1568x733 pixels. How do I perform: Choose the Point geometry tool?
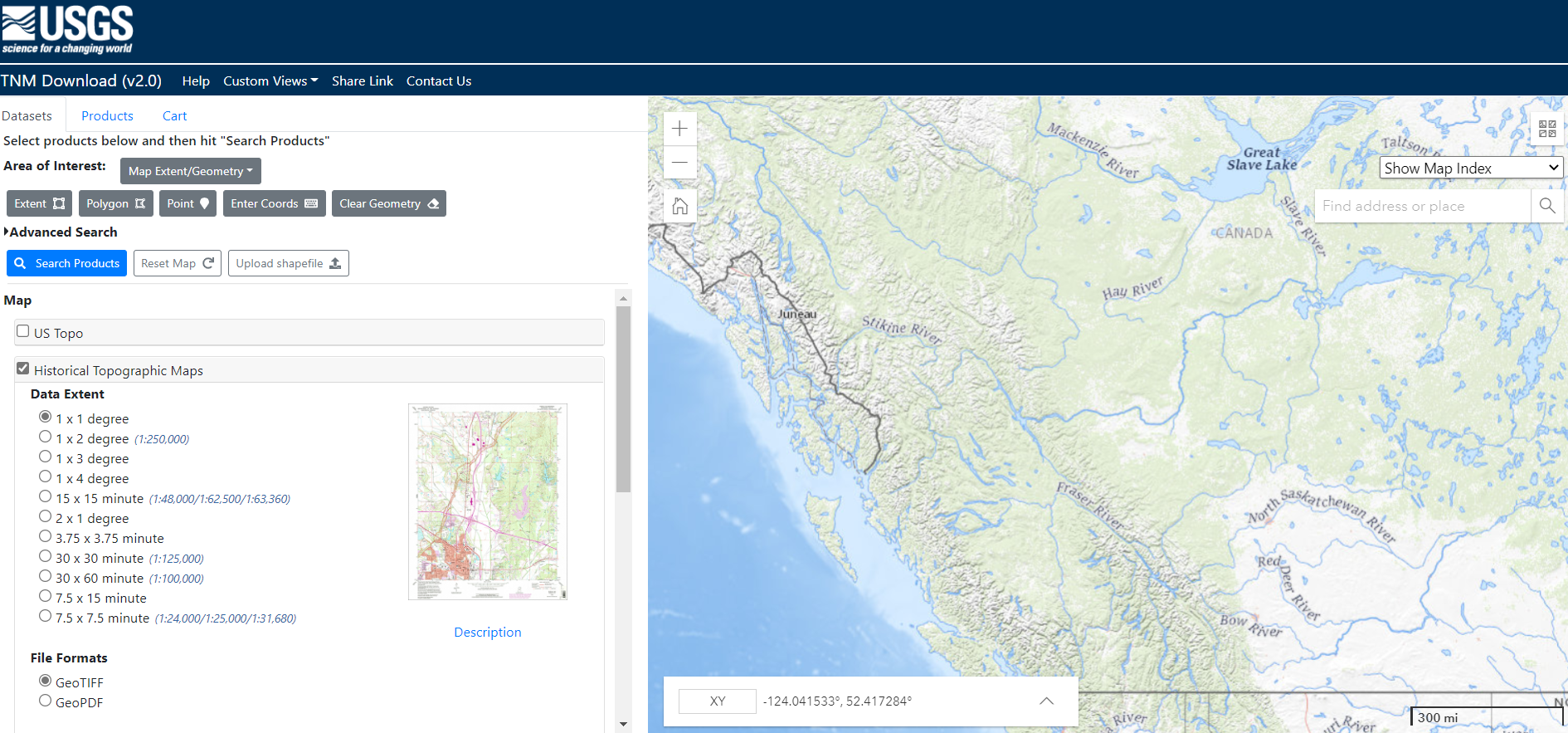point(187,203)
